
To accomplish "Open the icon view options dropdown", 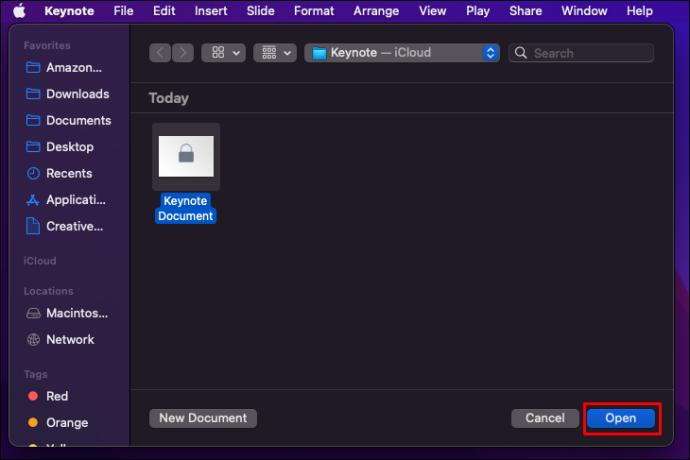I will (224, 53).
